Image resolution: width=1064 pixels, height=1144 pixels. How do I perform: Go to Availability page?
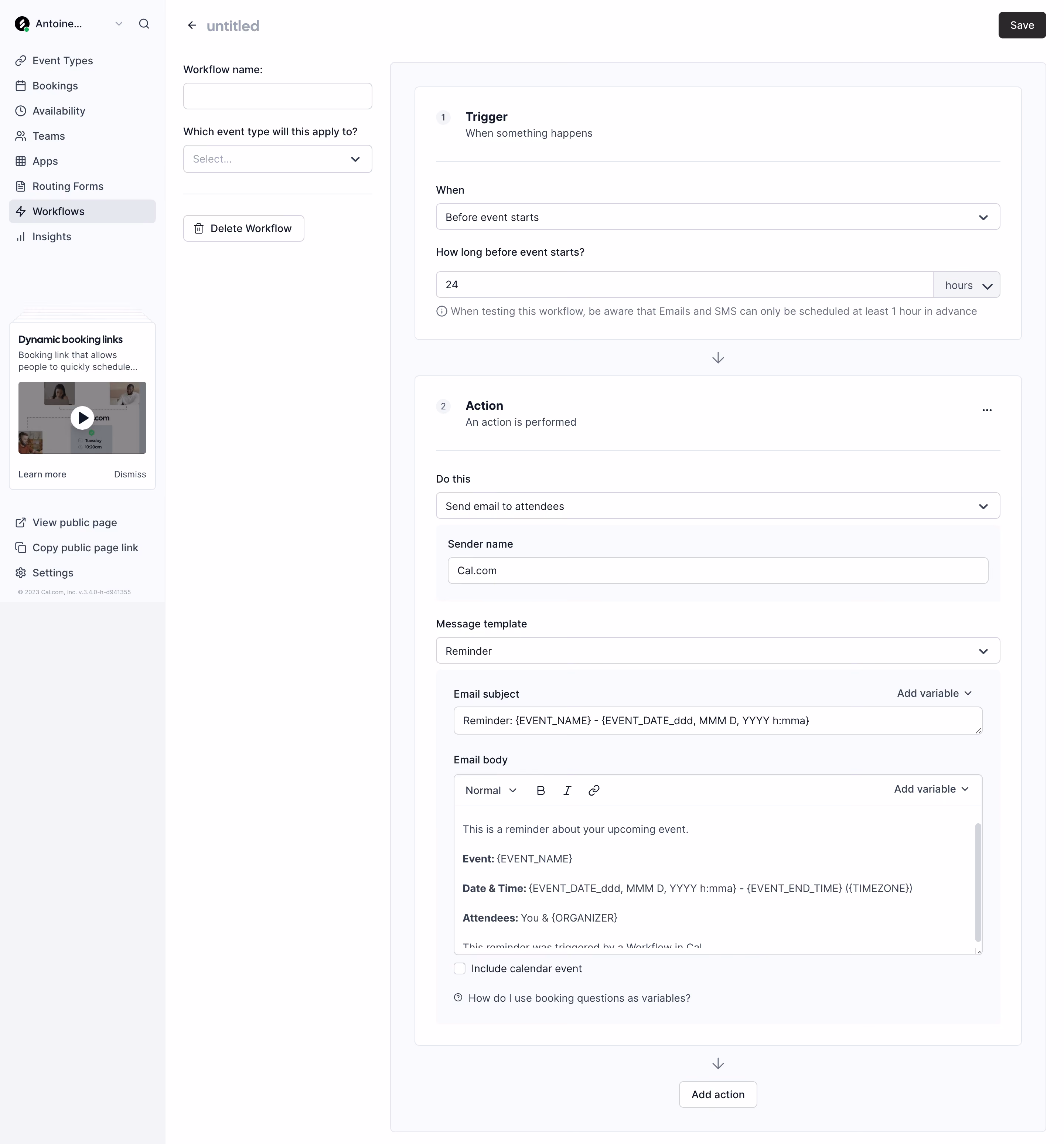point(82,111)
